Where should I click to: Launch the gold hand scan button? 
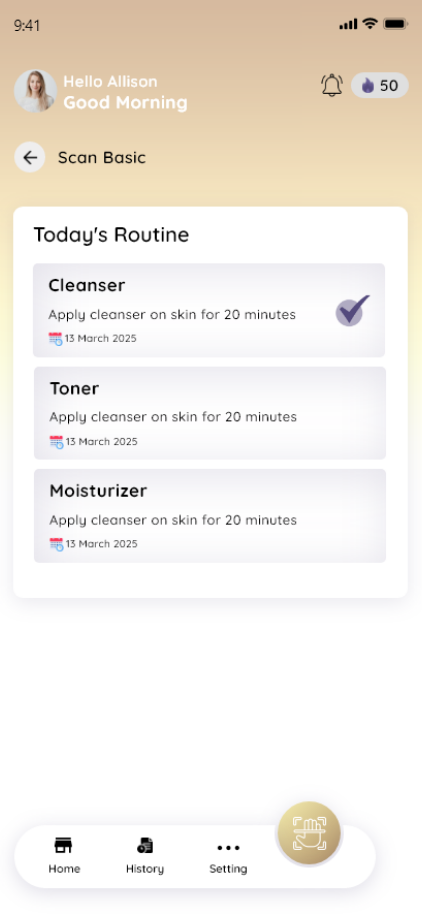coord(309,834)
